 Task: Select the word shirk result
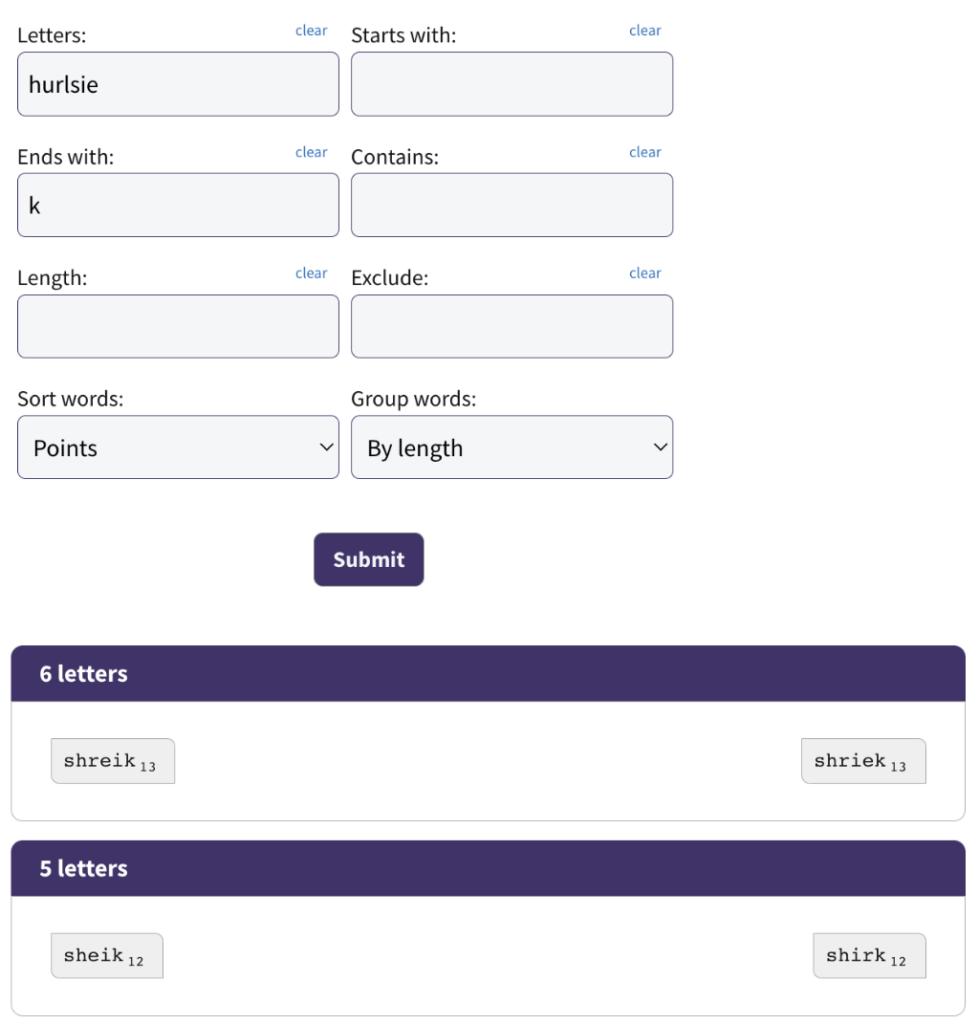pyautogui.click(x=869, y=955)
